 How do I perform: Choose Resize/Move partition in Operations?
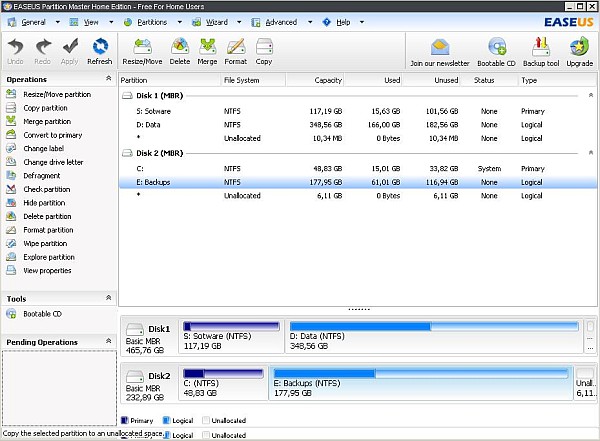tap(57, 94)
